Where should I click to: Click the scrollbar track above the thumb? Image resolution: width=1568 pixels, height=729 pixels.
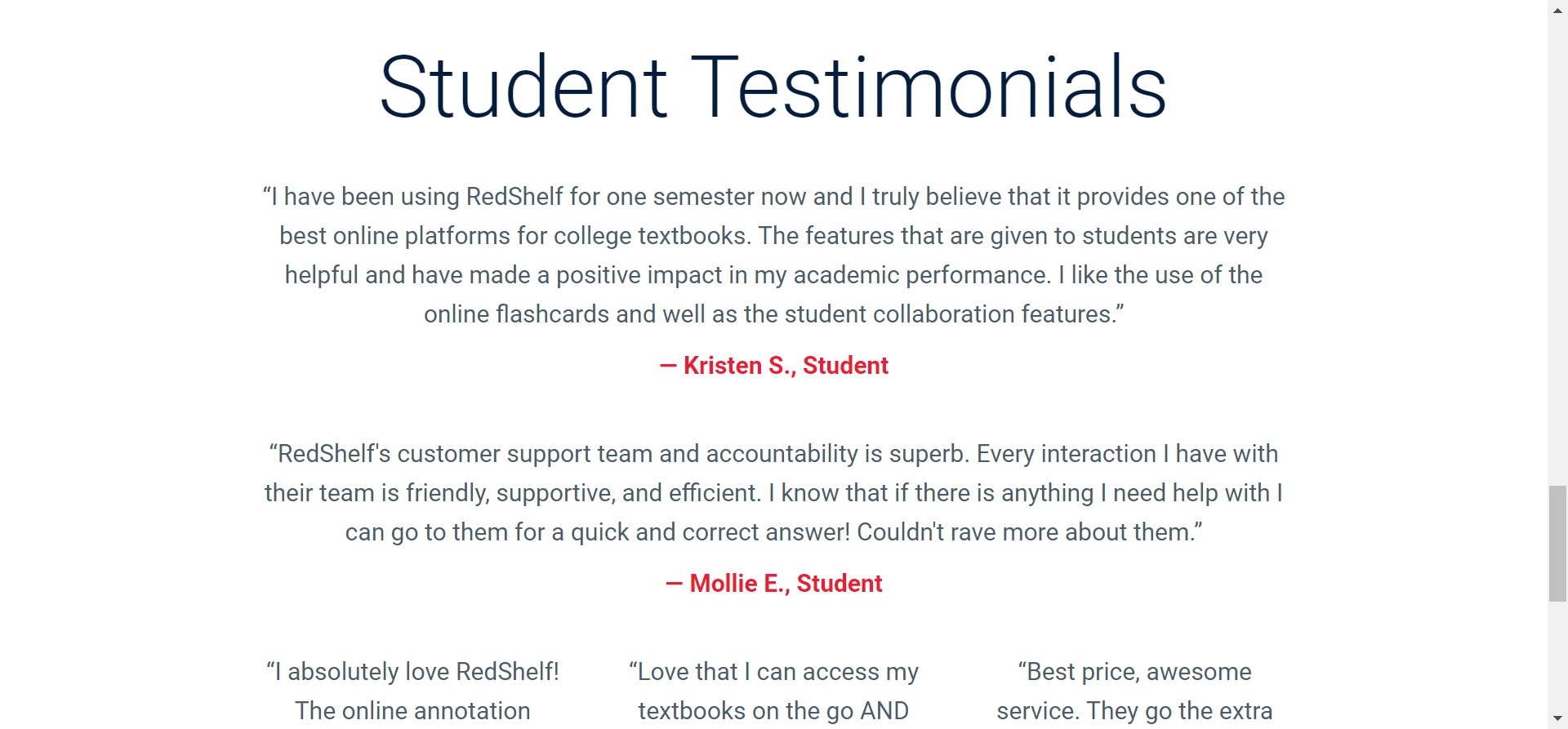point(1557,245)
